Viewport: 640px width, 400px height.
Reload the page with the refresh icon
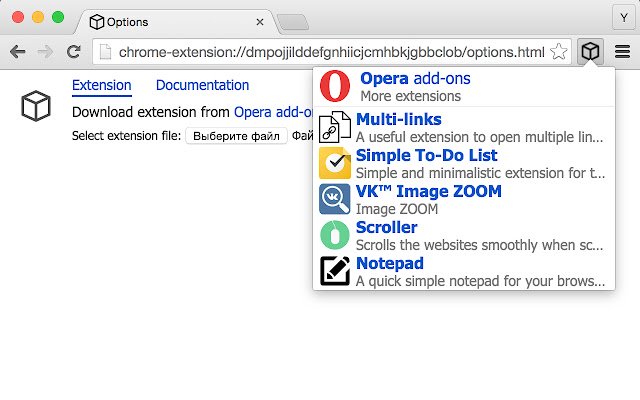coord(73,52)
